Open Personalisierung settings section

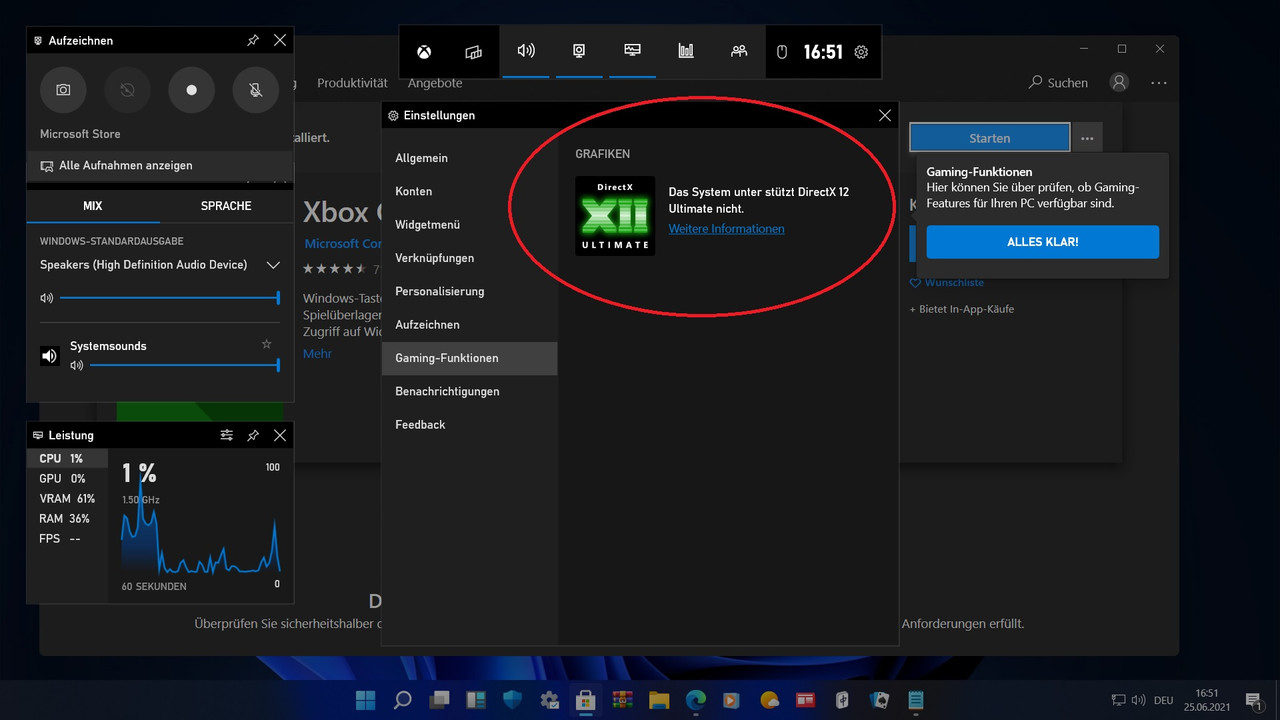(469, 291)
